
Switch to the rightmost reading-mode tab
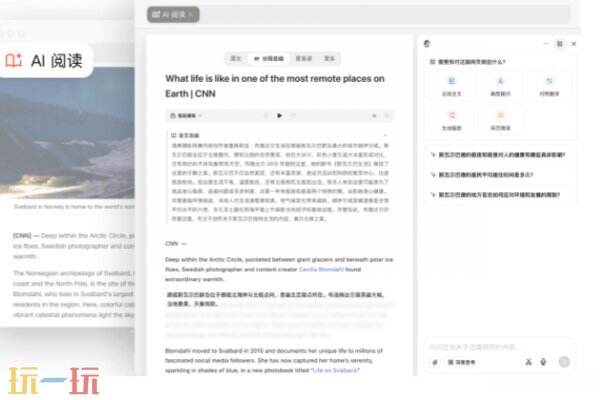point(329,59)
